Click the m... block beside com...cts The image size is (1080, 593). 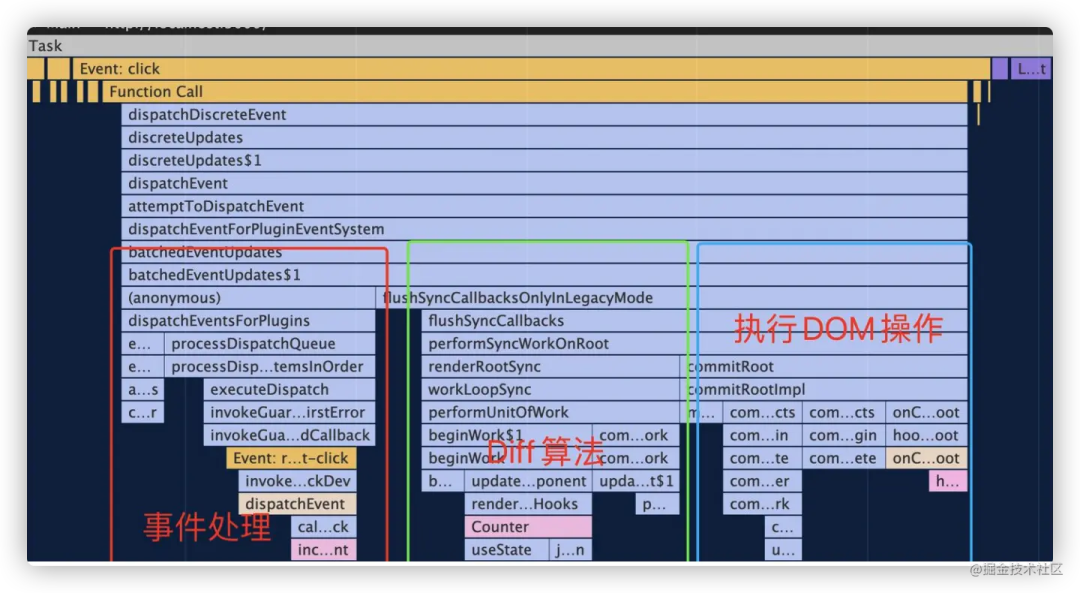coord(701,412)
